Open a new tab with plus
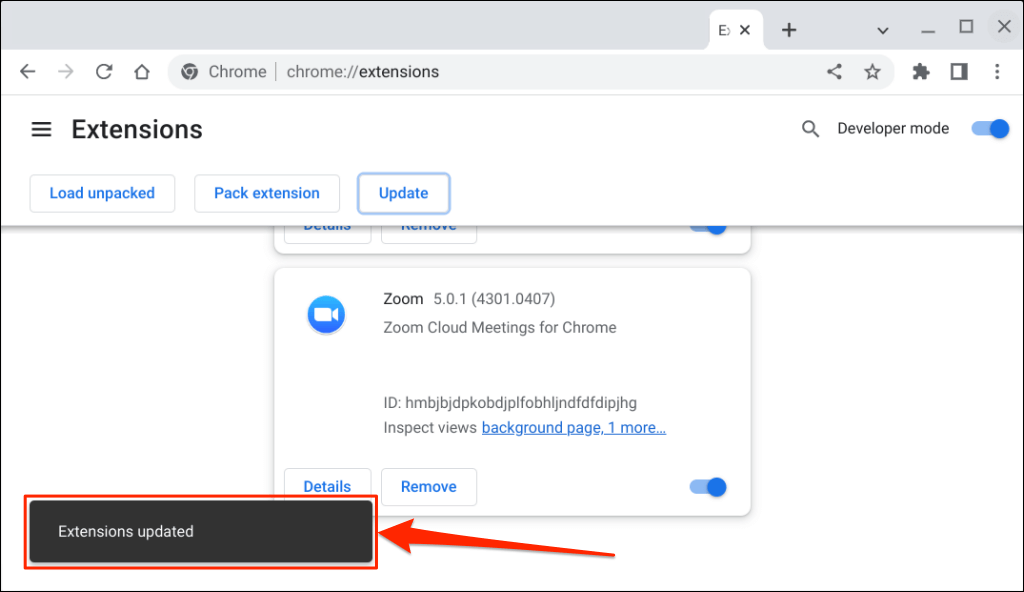Viewport: 1024px width, 592px height. coord(789,29)
